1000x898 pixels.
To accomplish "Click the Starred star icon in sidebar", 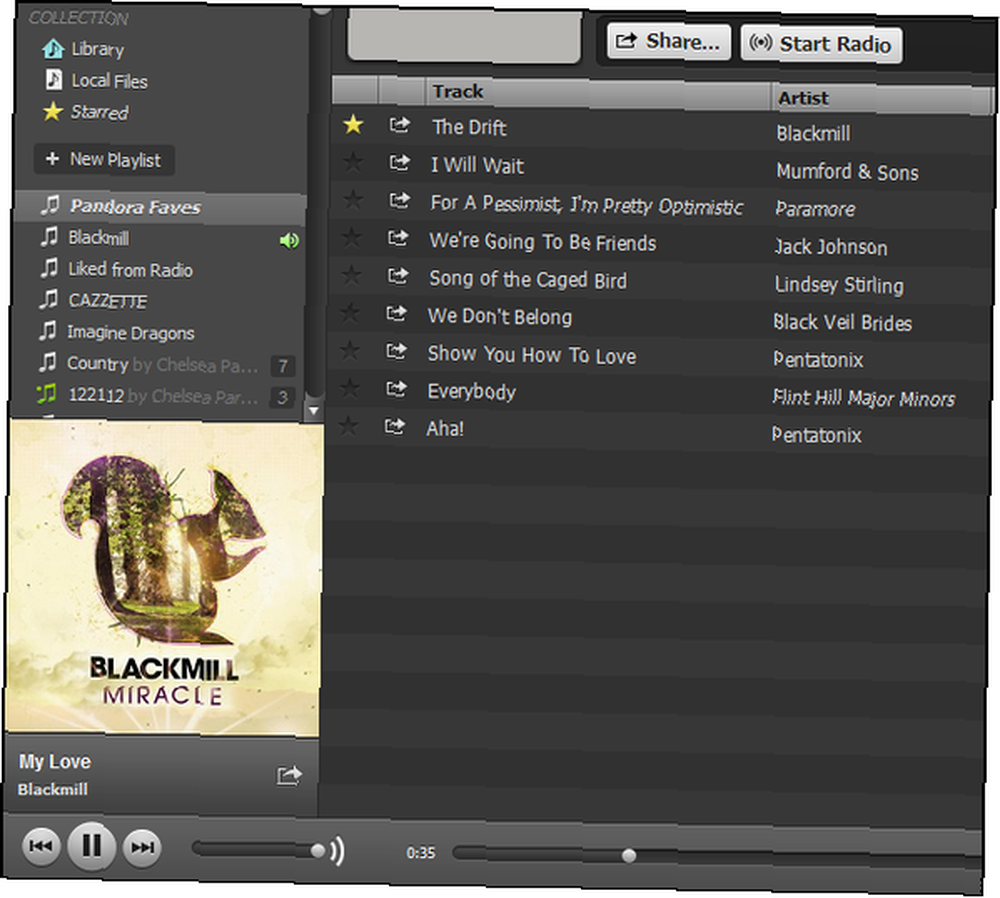I will 52,111.
